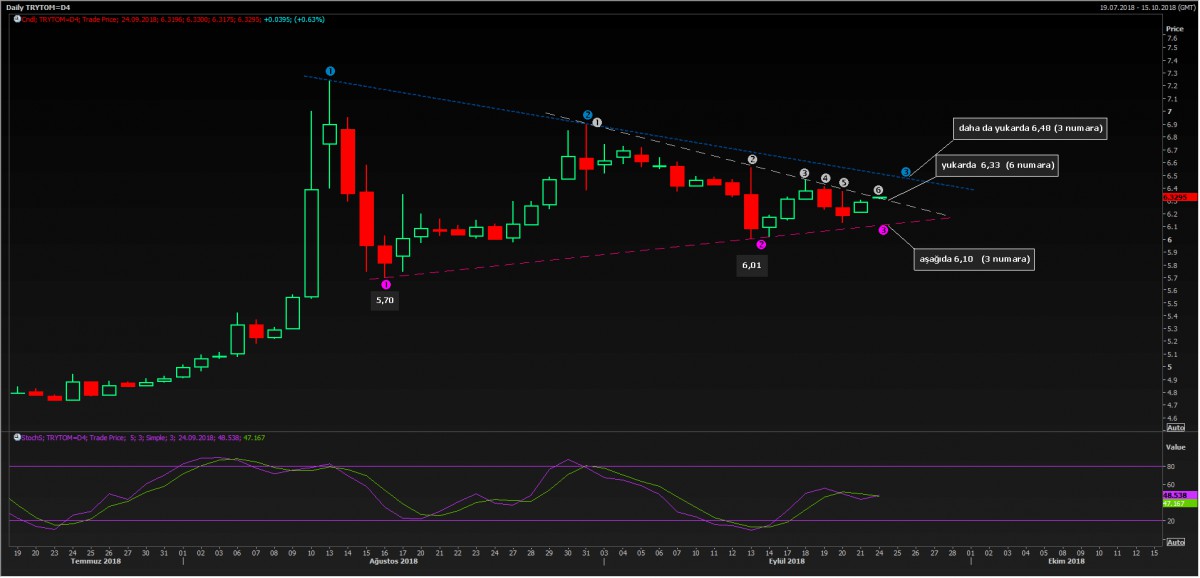Screen dimensions: 1200x578
Task: Select blue marker 1 at the chart peak
Action: [330, 72]
